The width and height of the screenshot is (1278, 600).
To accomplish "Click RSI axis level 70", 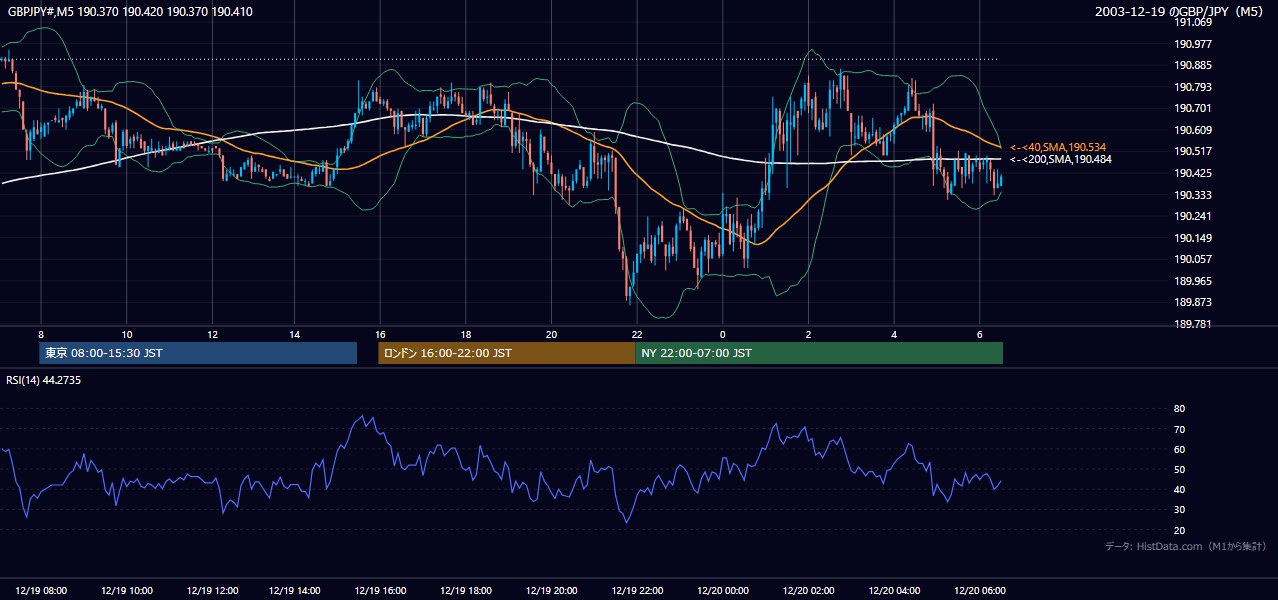I will click(1179, 429).
